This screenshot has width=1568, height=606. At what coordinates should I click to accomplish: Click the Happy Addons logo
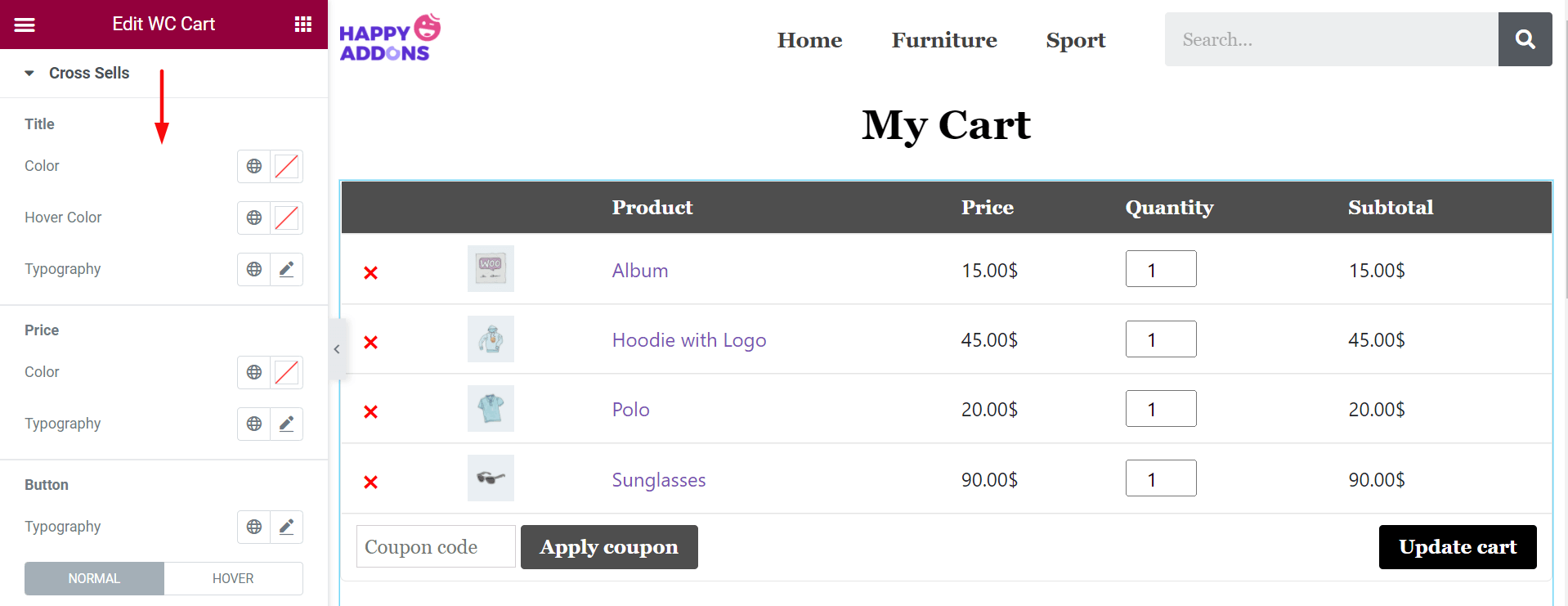[390, 38]
